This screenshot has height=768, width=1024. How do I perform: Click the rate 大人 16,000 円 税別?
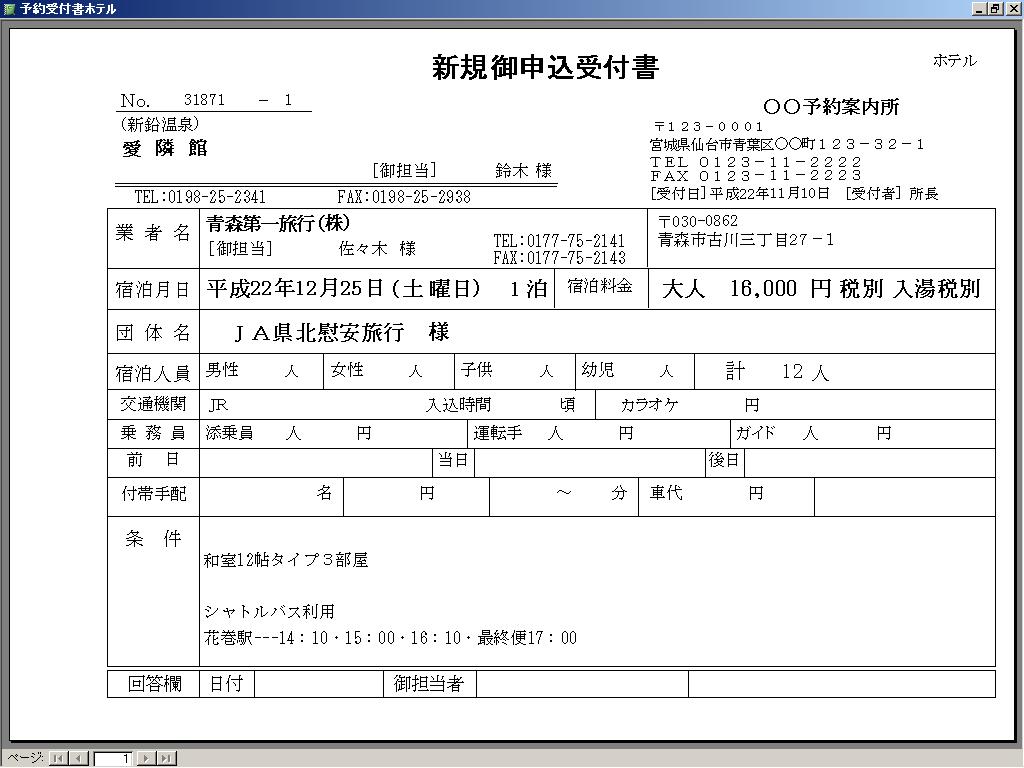773,289
